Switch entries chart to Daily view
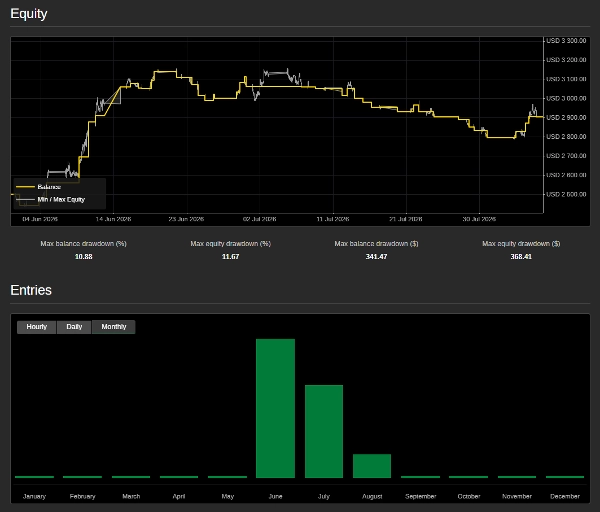 pos(74,327)
